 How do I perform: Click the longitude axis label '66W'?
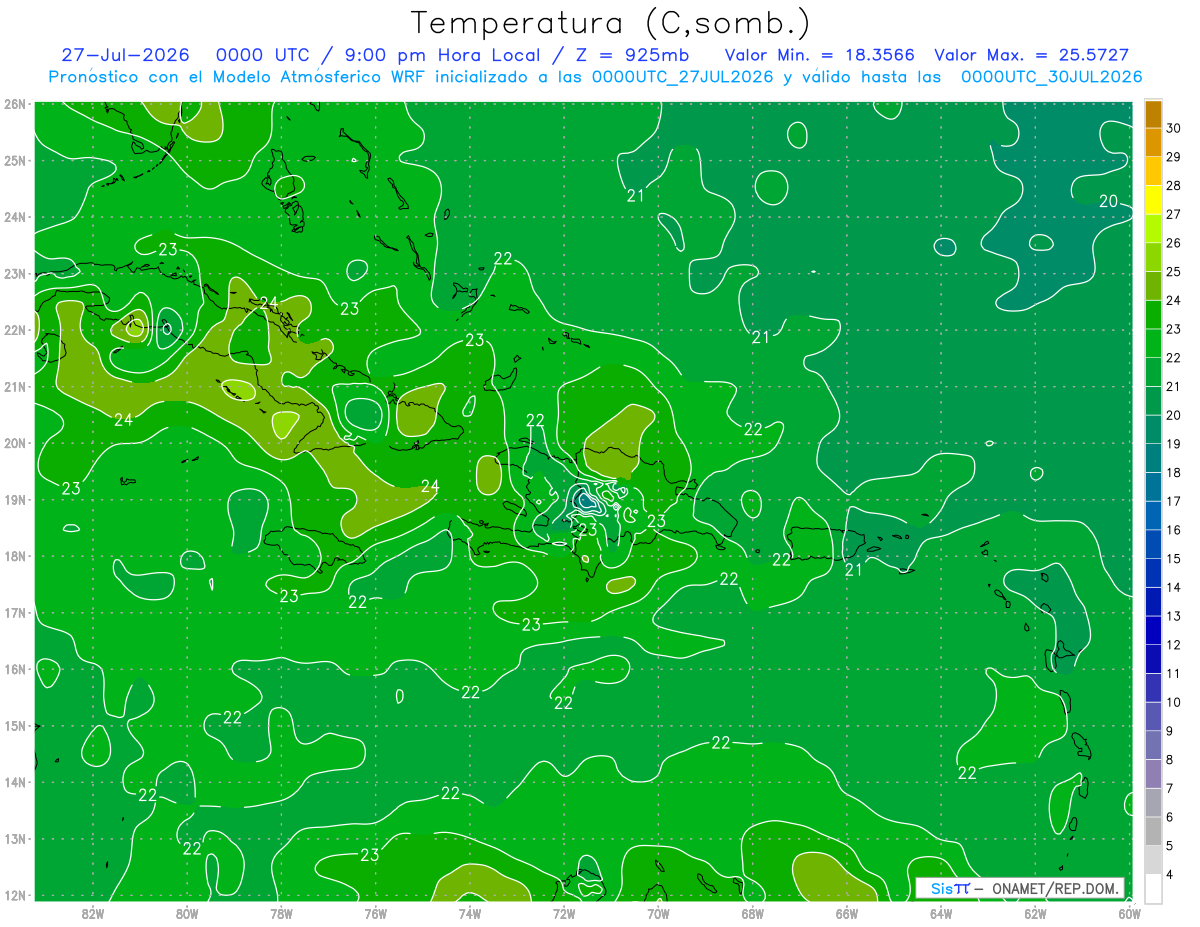click(x=846, y=912)
